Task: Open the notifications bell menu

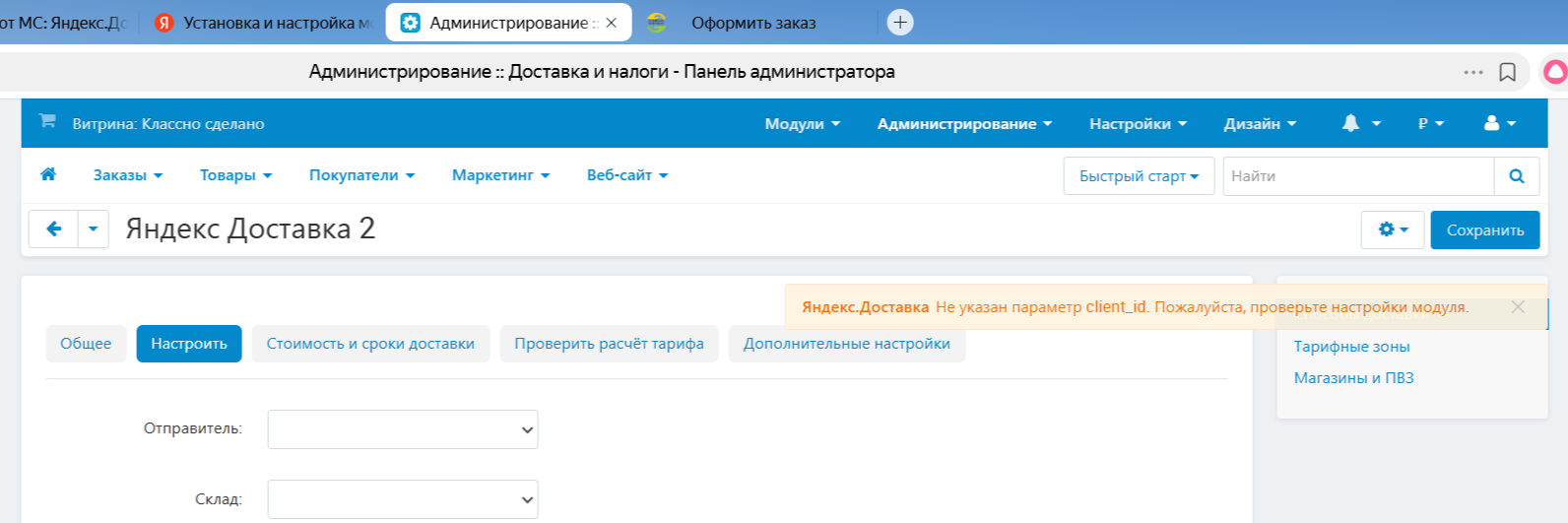Action: point(1360,123)
